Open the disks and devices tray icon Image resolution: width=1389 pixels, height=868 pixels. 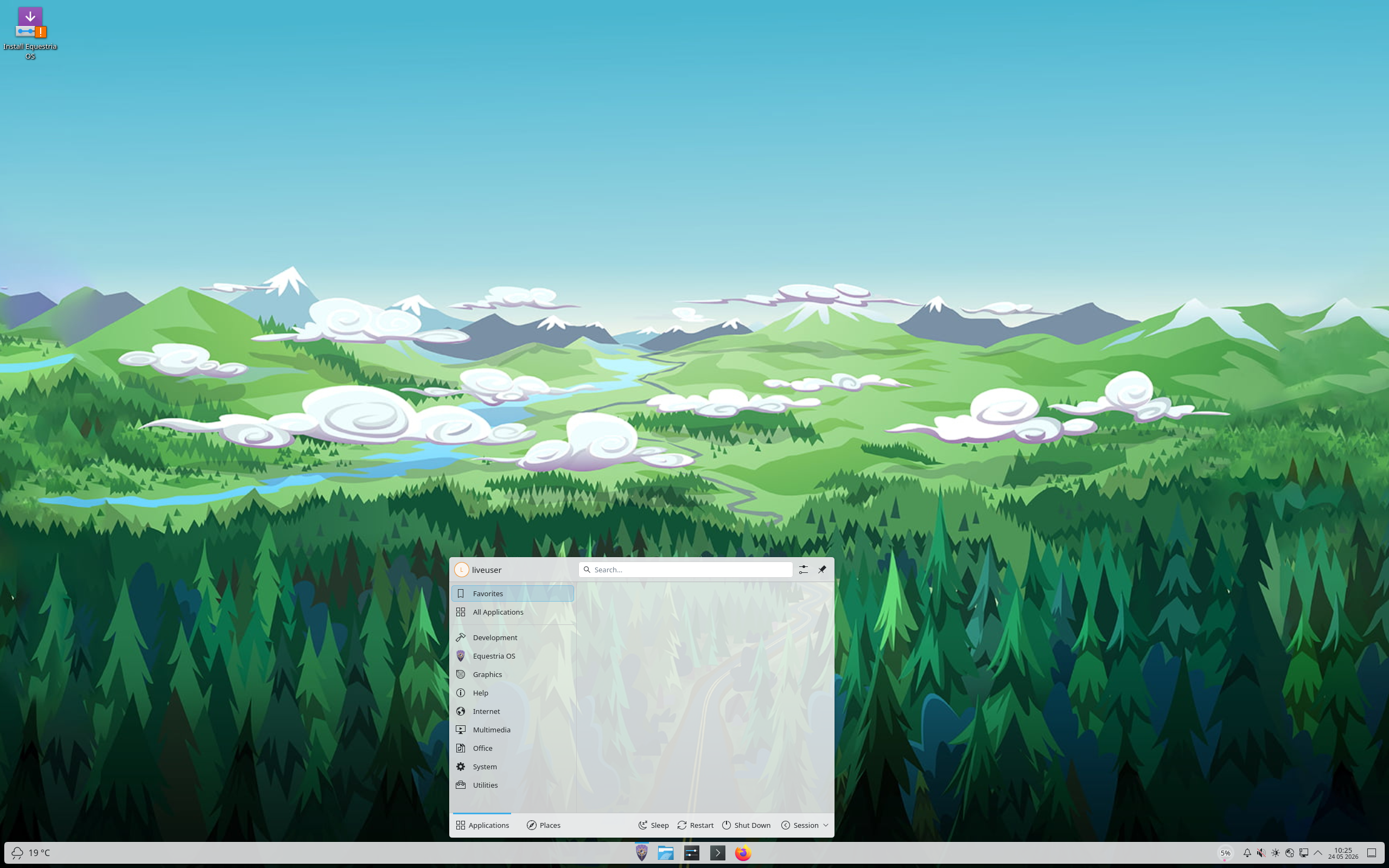click(1290, 852)
